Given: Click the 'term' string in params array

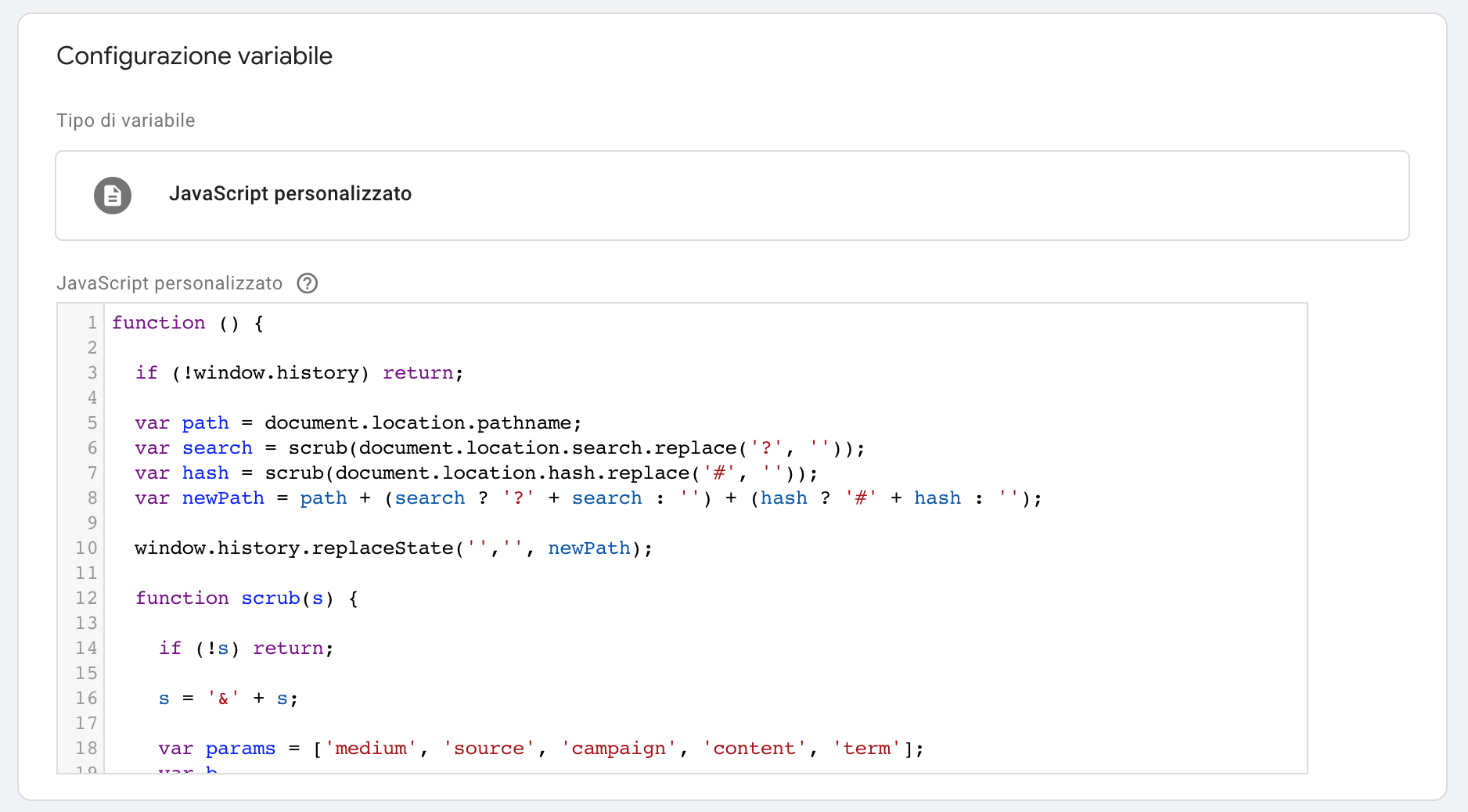Looking at the screenshot, I should pyautogui.click(x=867, y=749).
